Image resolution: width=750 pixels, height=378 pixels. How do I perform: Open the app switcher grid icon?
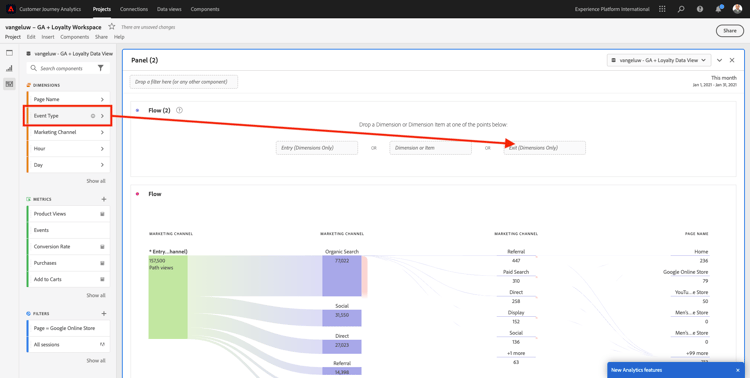pos(662,9)
